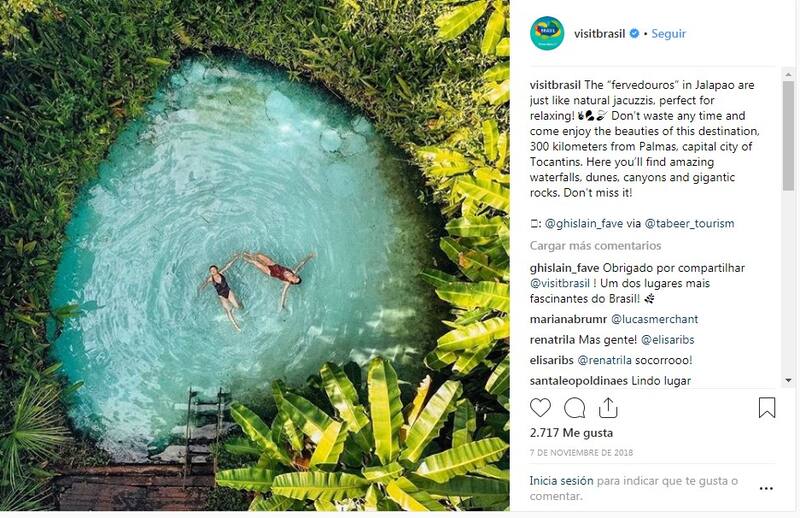Click the comment speech bubble icon
The width and height of the screenshot is (800, 518).
pos(574,408)
